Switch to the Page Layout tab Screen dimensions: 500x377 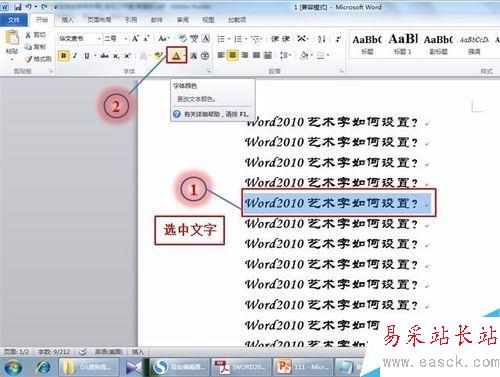tap(99, 20)
